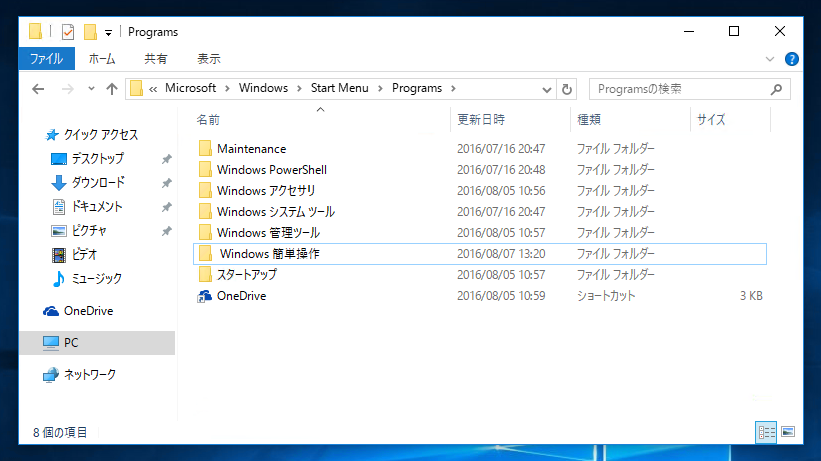Click the Microsoft breadcrumb segment
Viewport: 821px width, 461px height.
point(191,88)
